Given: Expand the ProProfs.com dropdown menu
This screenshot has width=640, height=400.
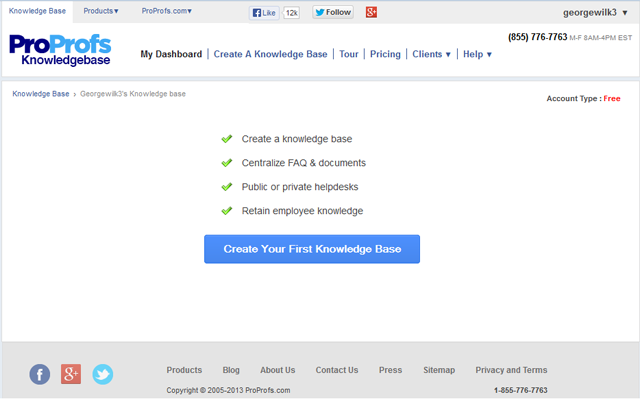Looking at the screenshot, I should click(167, 11).
